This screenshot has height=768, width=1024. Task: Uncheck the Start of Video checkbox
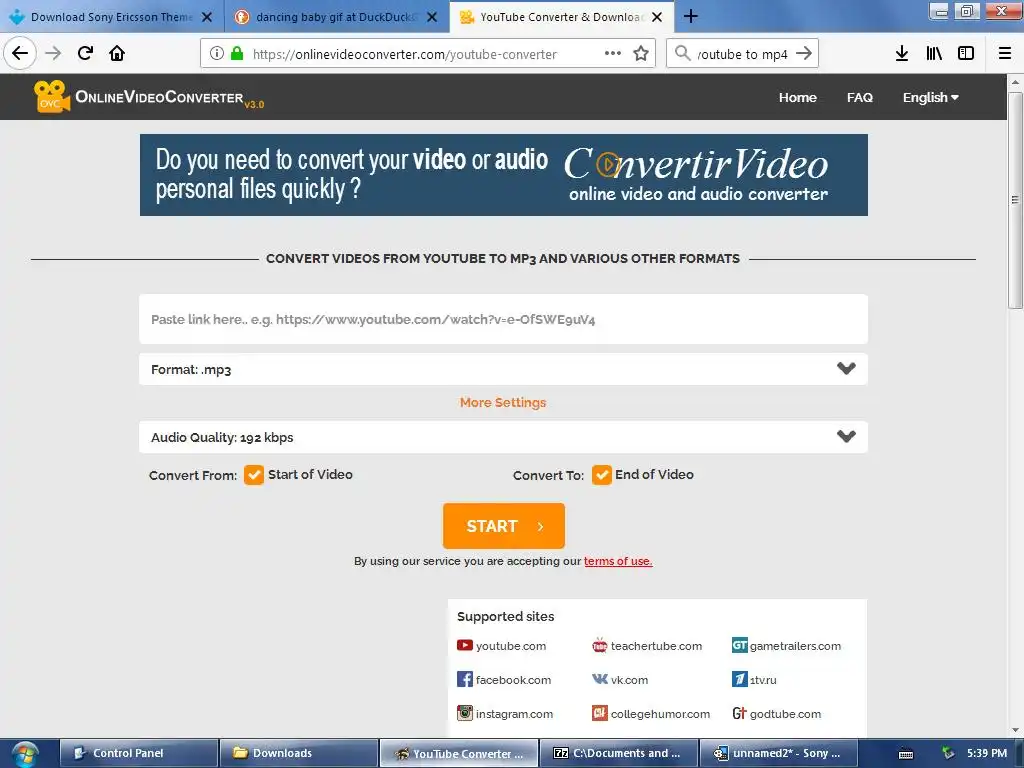pyautogui.click(x=253, y=475)
